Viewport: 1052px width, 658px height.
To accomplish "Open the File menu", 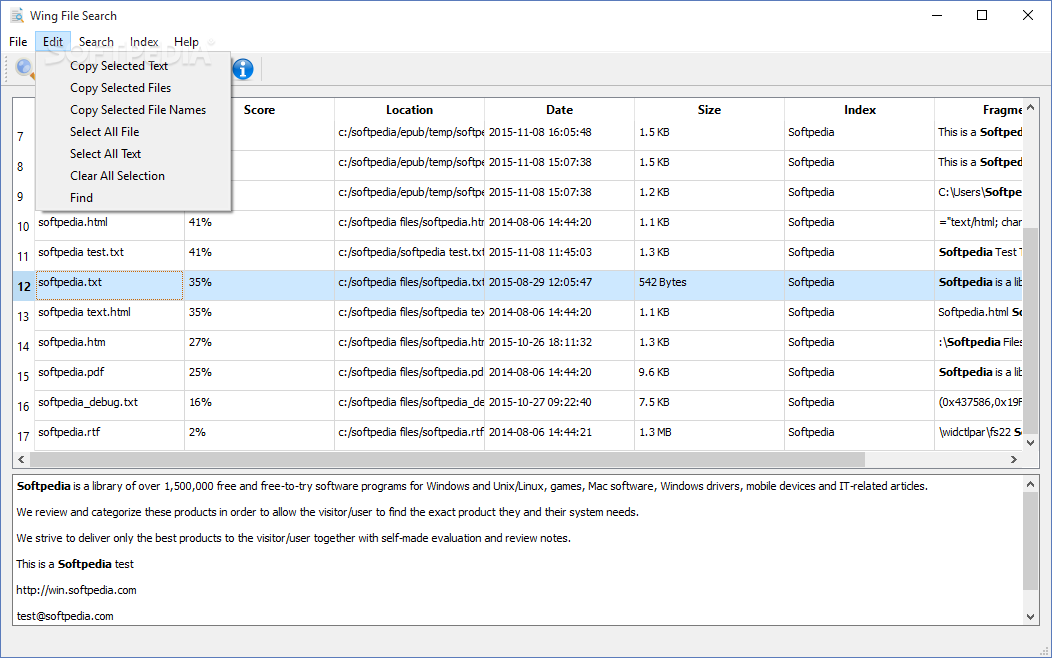I will pyautogui.click(x=18, y=42).
